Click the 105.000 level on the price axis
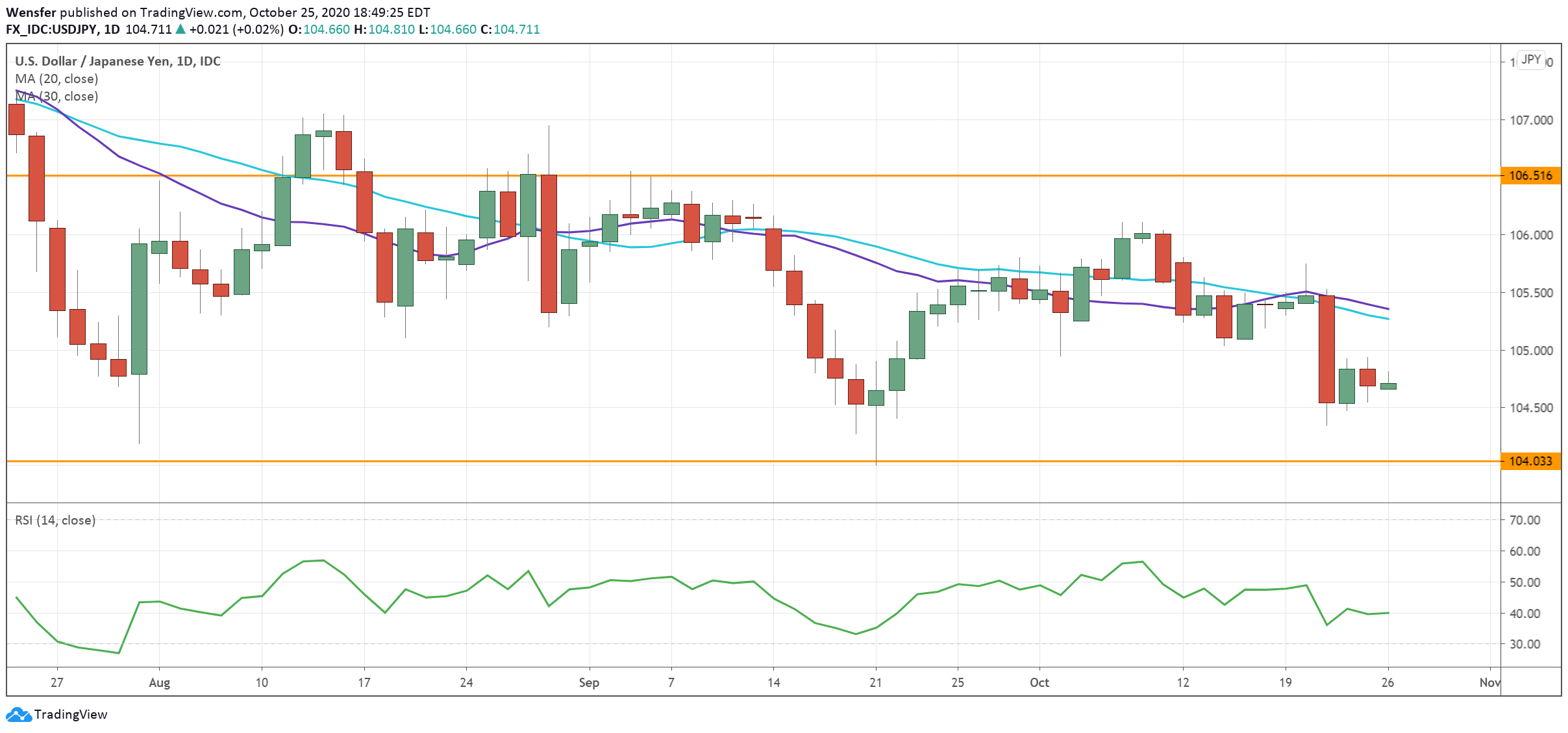 click(1530, 351)
